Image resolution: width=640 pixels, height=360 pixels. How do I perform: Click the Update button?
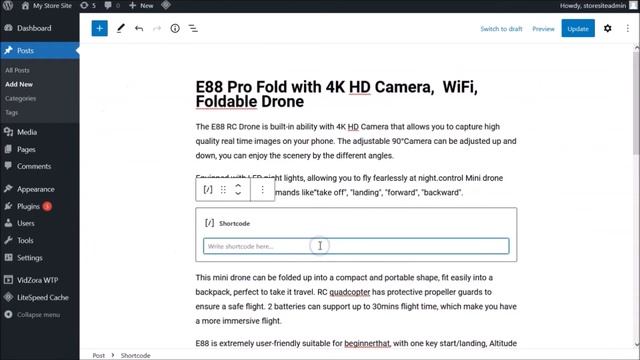(x=578, y=29)
